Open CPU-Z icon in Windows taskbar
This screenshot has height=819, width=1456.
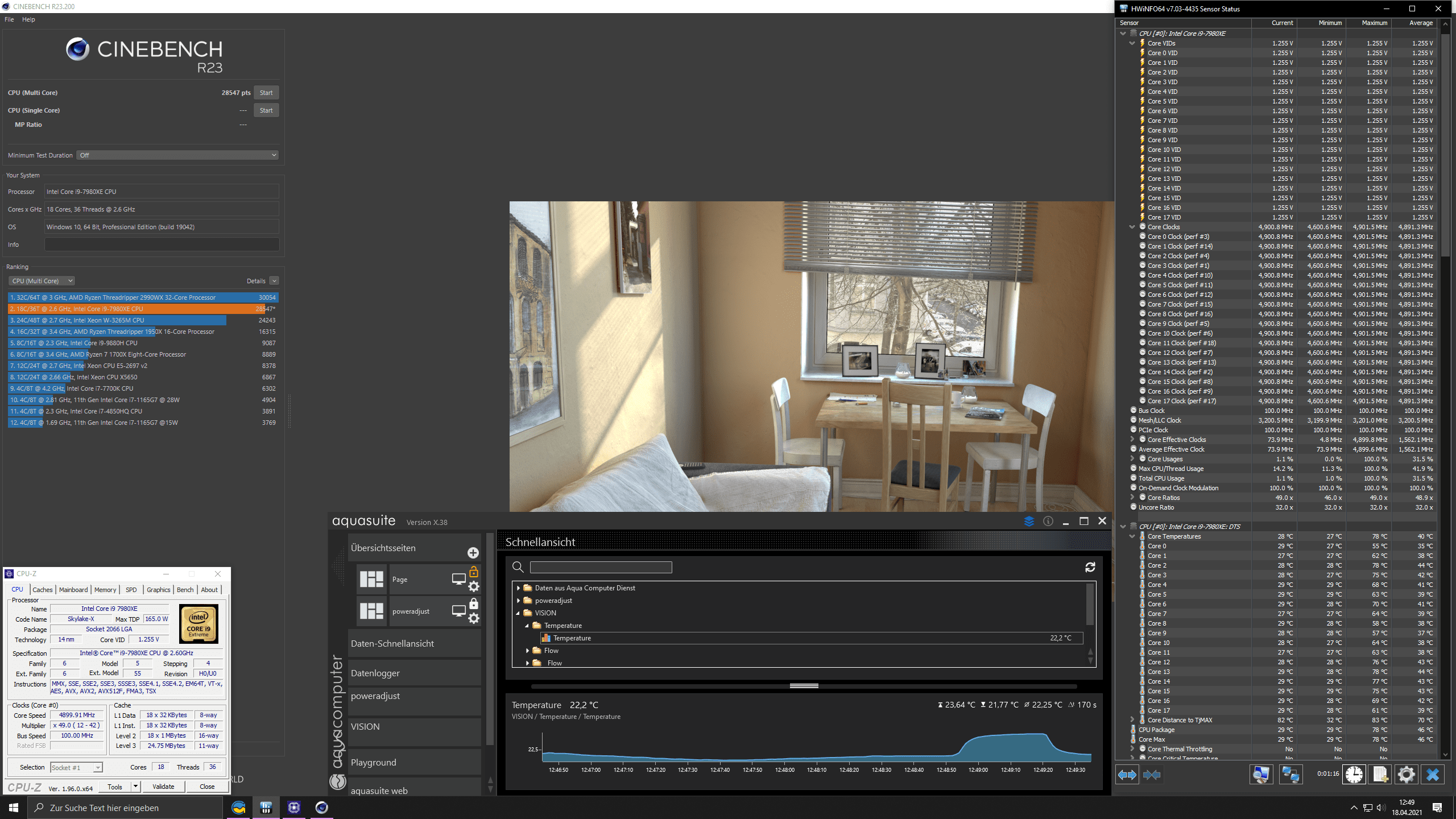tap(294, 808)
